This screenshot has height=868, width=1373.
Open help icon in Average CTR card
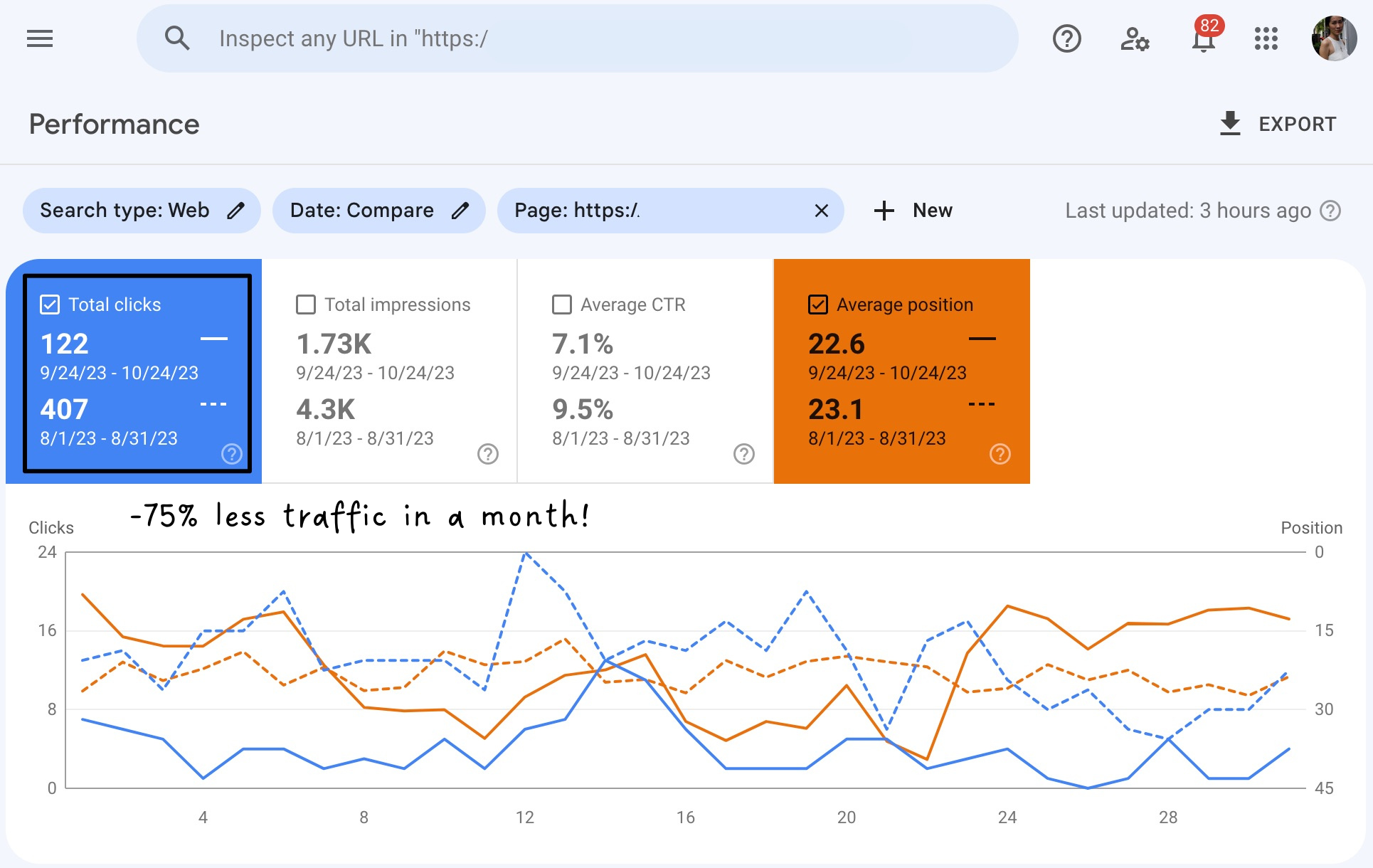pyautogui.click(x=744, y=454)
